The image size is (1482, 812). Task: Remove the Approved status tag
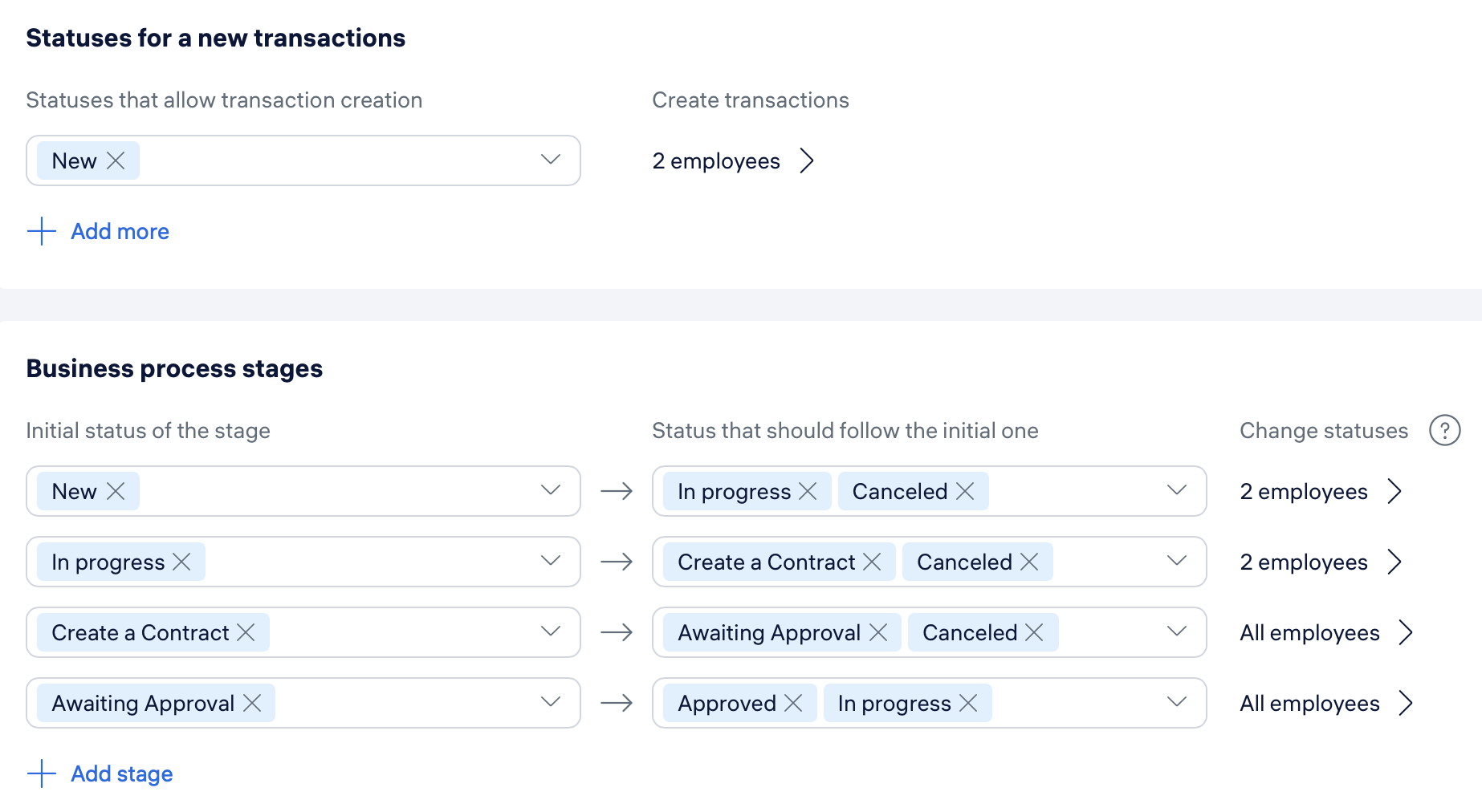pyautogui.click(x=793, y=703)
